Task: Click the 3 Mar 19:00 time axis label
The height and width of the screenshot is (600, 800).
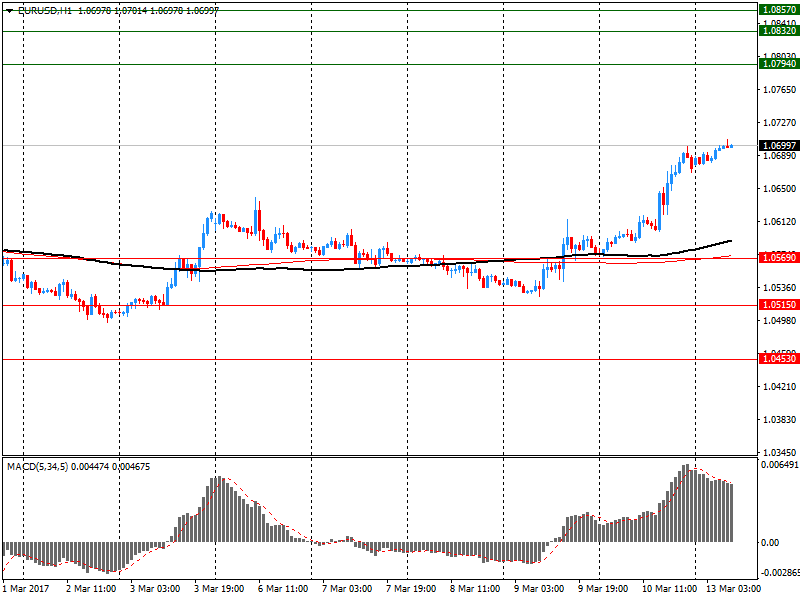Action: [x=219, y=589]
